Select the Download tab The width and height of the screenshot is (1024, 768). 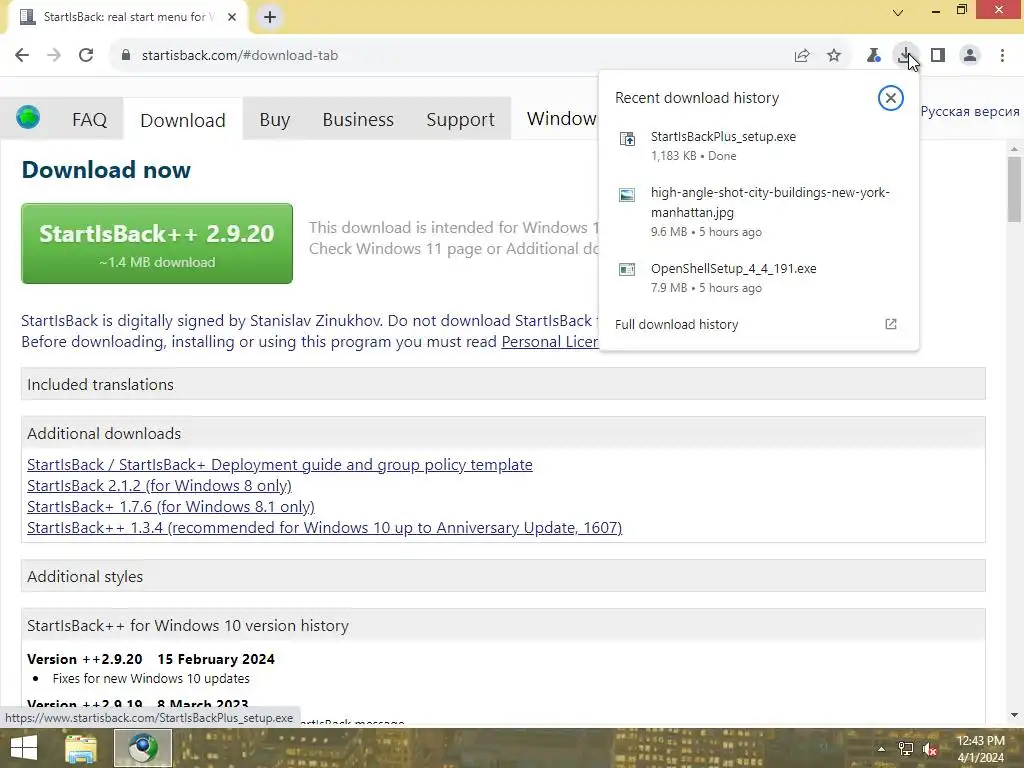pos(183,120)
